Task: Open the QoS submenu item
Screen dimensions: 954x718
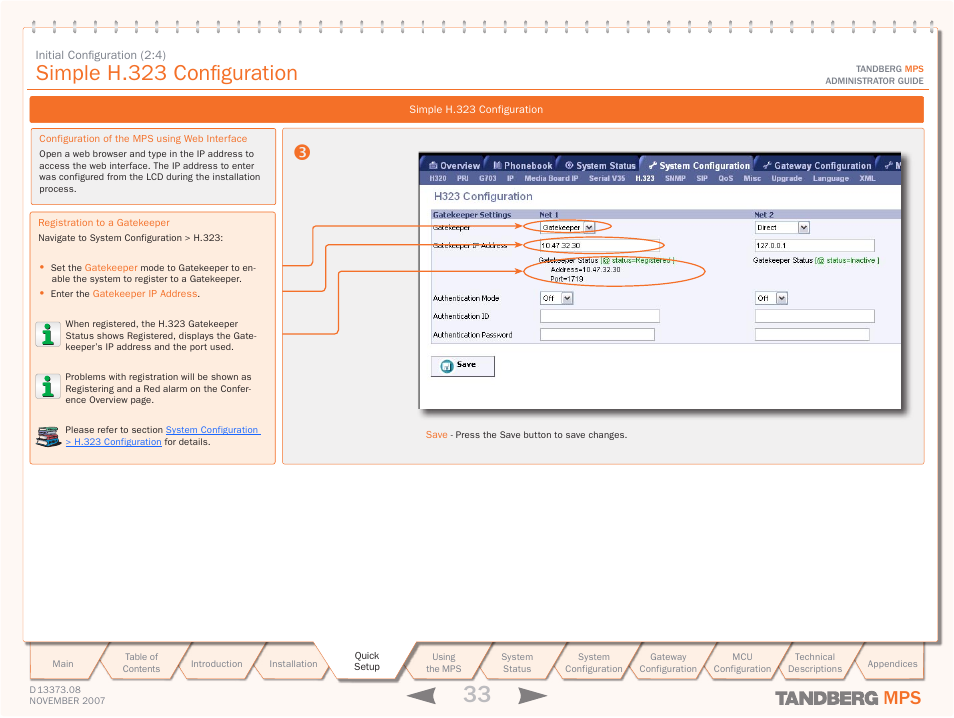Action: click(726, 178)
